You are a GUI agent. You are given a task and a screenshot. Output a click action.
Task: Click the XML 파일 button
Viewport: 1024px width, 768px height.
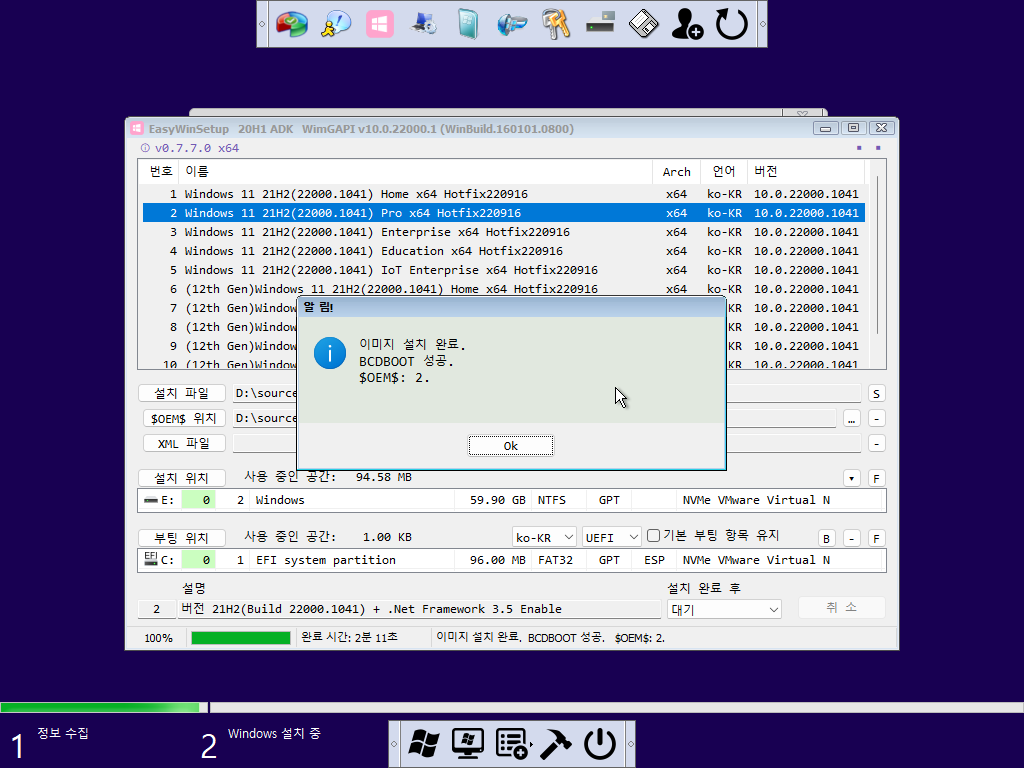coord(184,443)
